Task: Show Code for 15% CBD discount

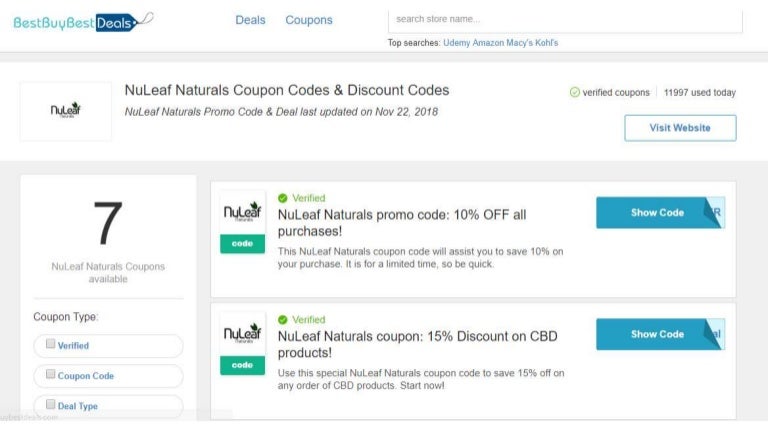Action: point(657,335)
